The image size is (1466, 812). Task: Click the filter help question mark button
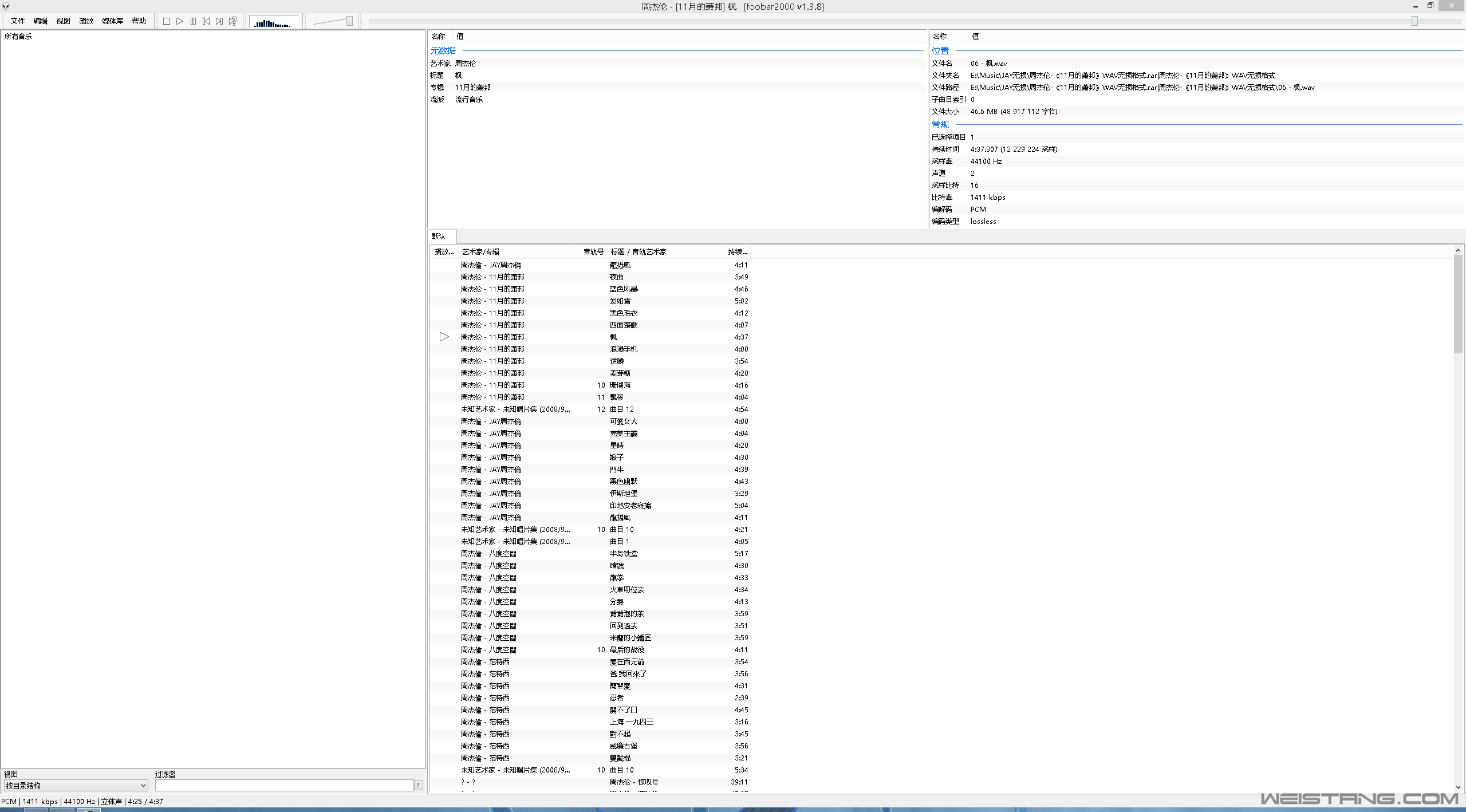point(418,785)
